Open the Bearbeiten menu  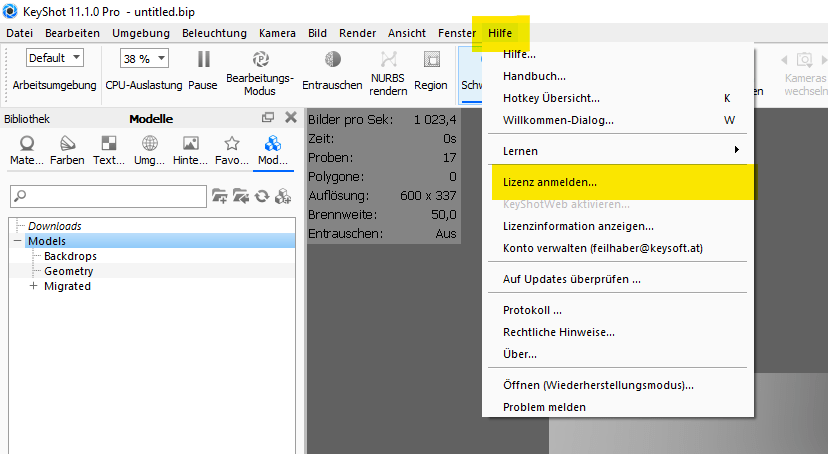(x=72, y=33)
